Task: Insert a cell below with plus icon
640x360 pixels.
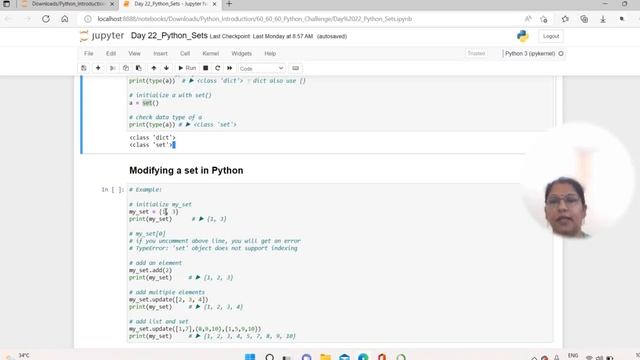Action: tap(98, 68)
